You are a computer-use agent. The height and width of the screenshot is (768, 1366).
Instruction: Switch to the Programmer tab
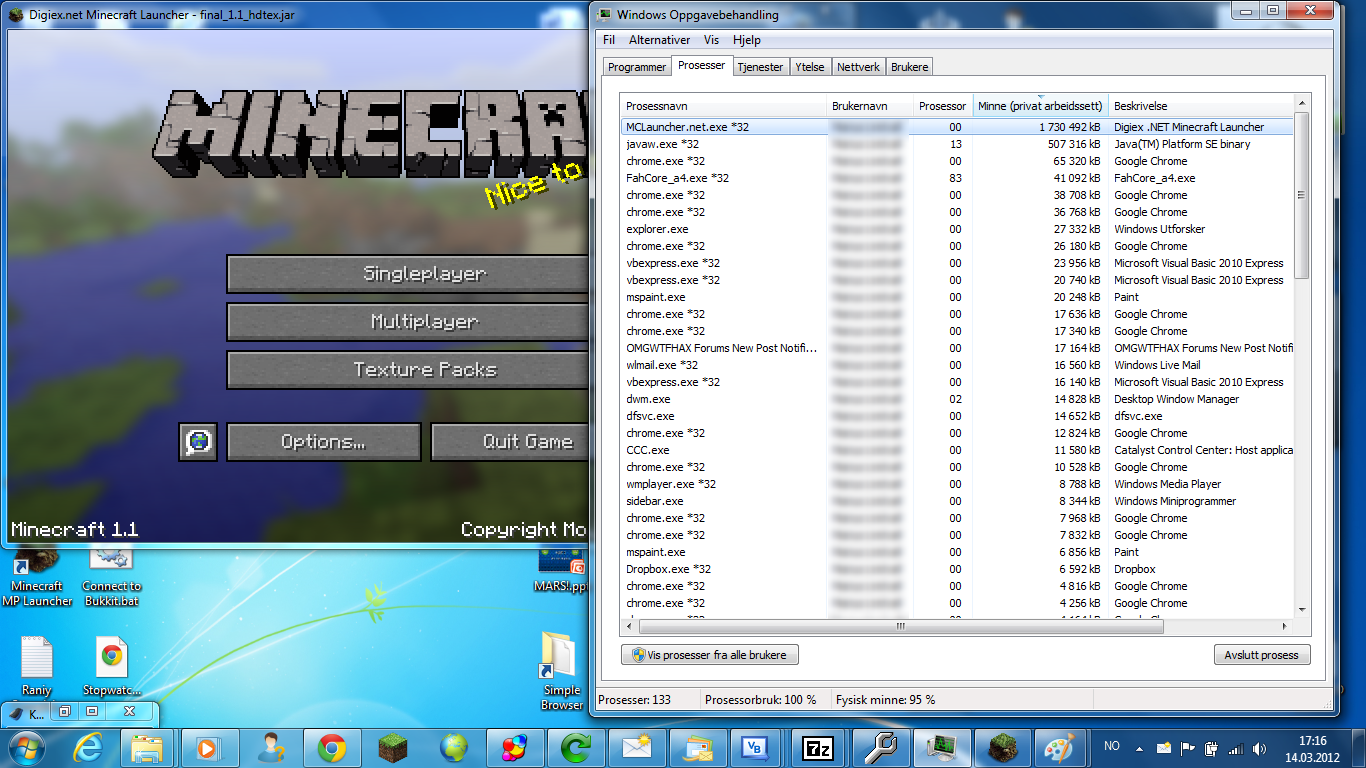[x=637, y=67]
